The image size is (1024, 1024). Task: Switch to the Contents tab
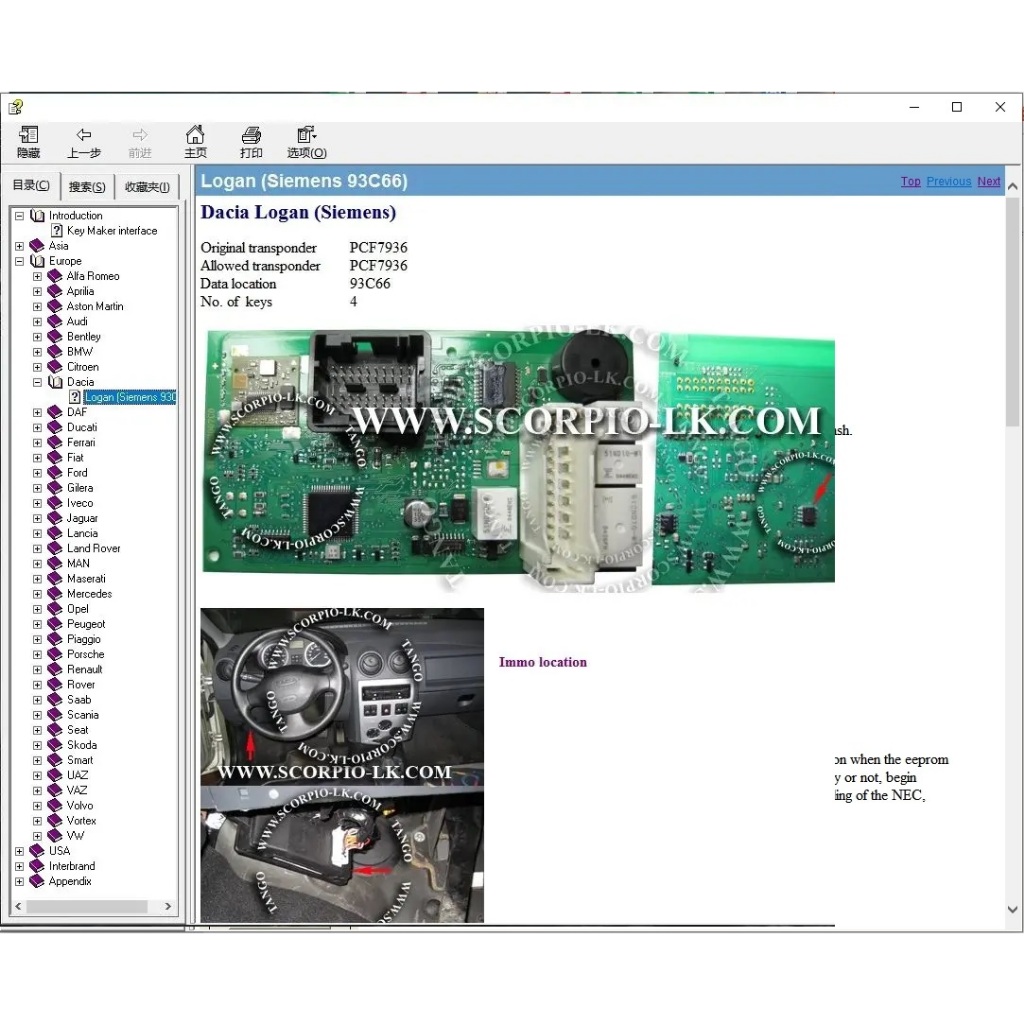pos(31,185)
